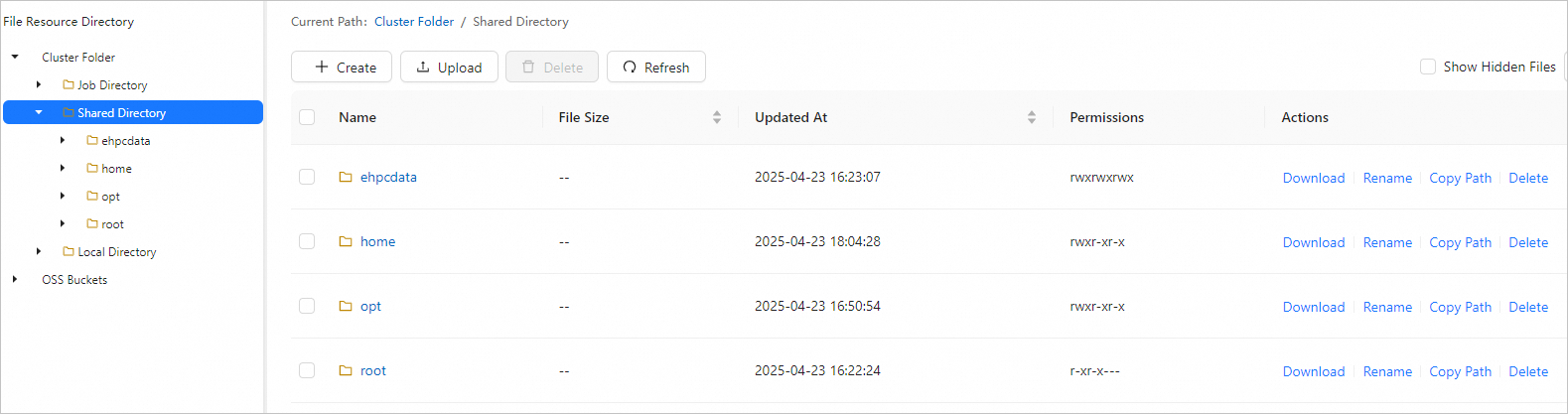1568x414 pixels.
Task: Sort by File Size using sort arrows
Action: pos(717,117)
